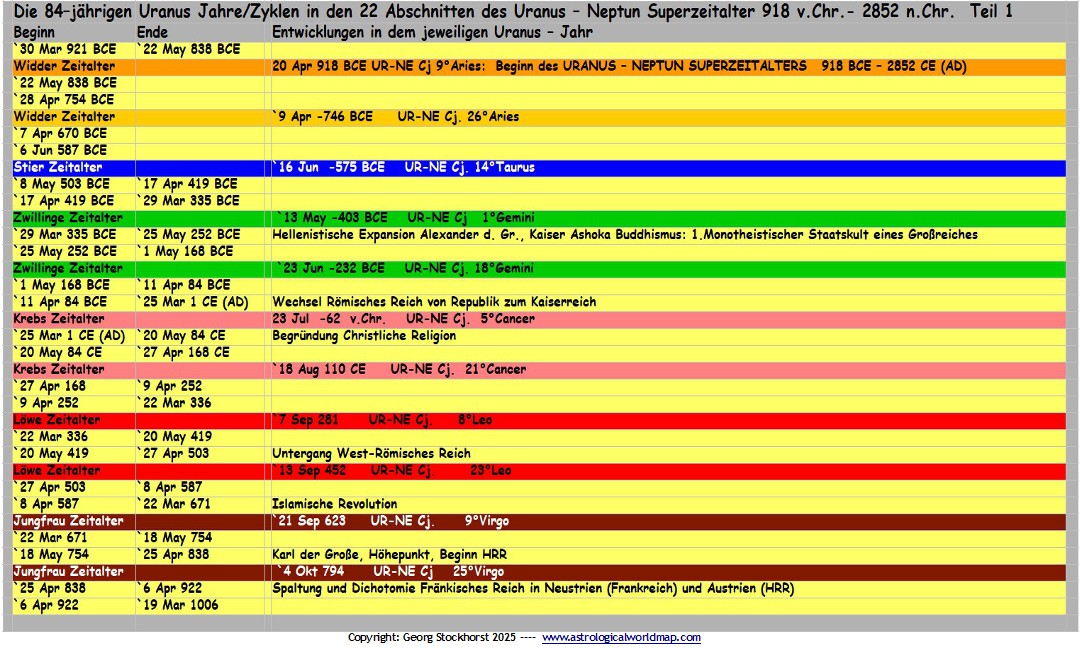Click the Beginn column header
Image resolution: width=1082 pixels, height=648 pixels.
[x=34, y=32]
